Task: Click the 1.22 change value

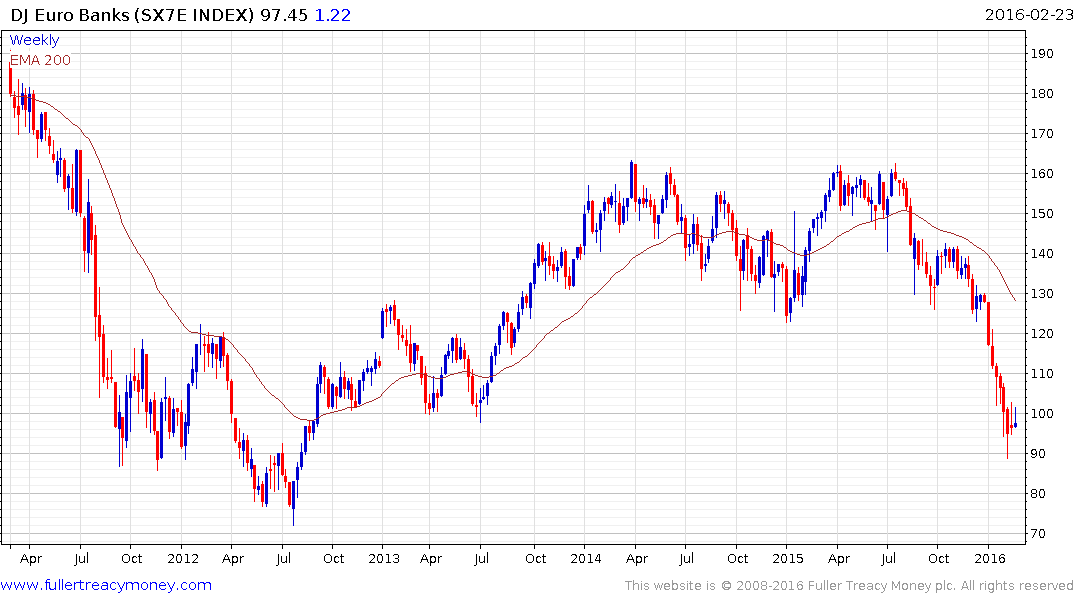Action: point(333,15)
